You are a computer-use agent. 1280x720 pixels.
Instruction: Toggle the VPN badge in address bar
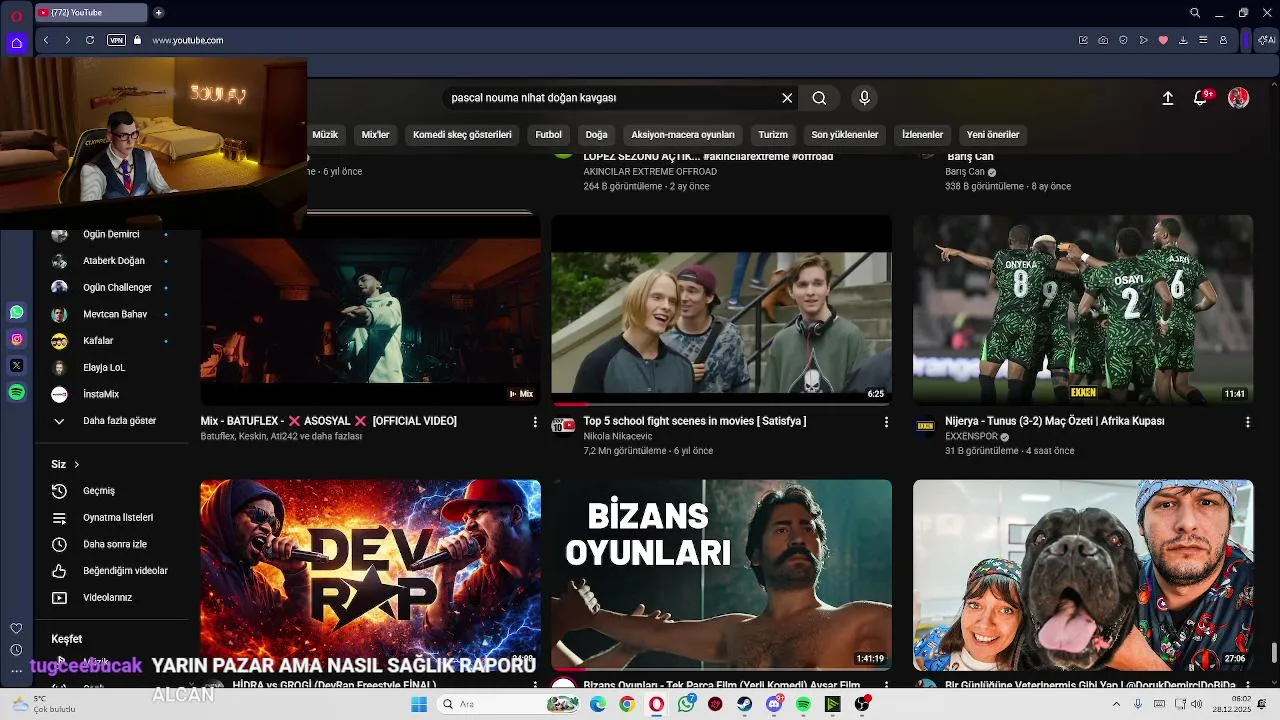tap(116, 40)
